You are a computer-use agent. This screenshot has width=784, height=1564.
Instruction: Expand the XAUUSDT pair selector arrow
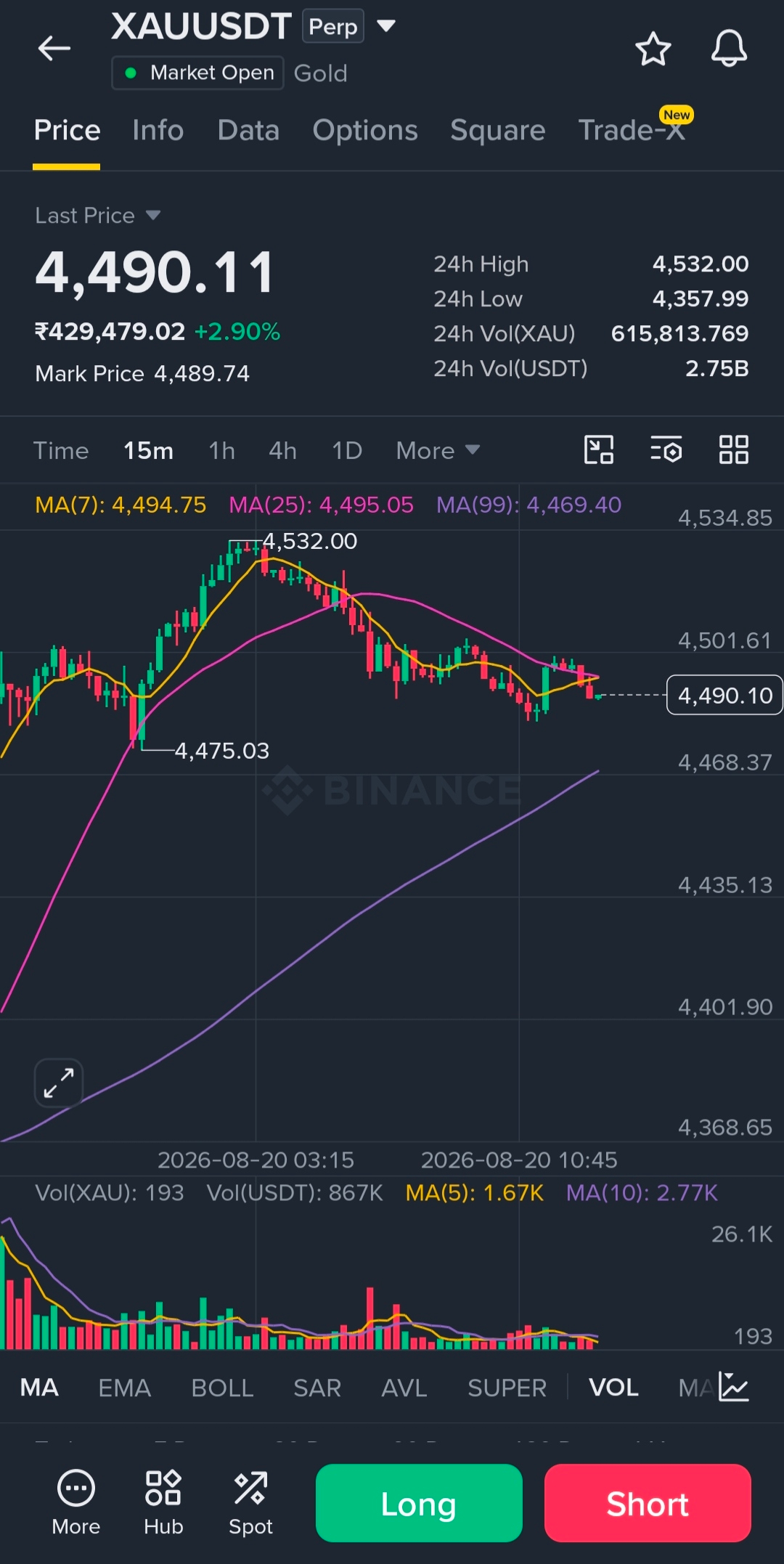386,26
